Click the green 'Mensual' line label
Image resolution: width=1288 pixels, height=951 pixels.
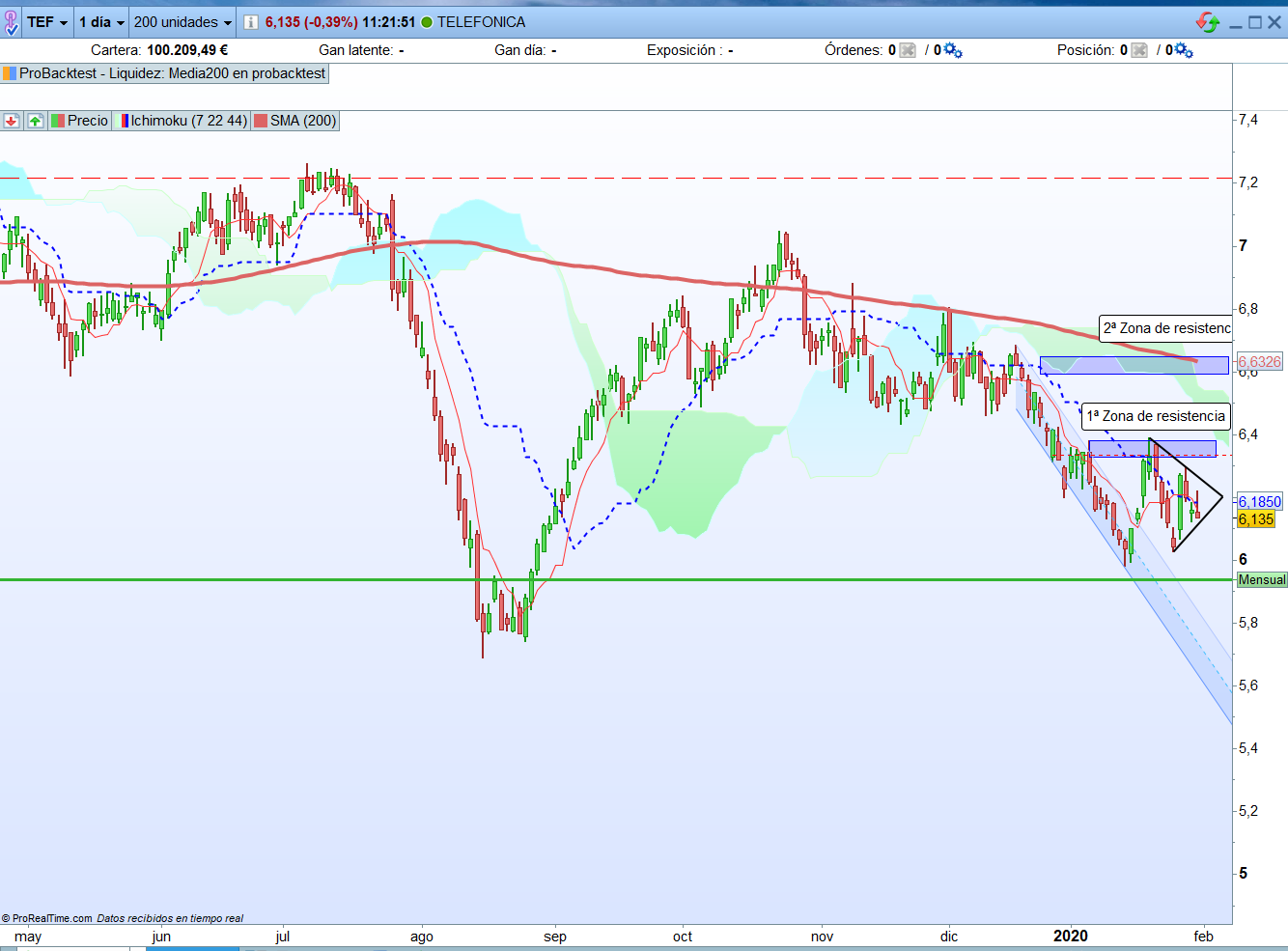(1262, 580)
